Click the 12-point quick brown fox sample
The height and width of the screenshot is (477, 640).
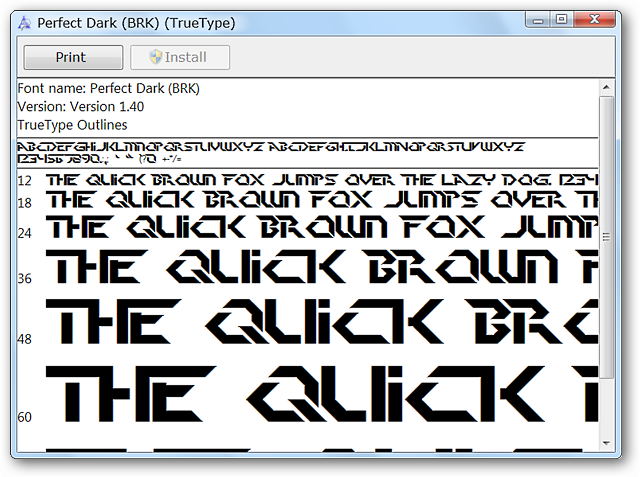tap(322, 180)
